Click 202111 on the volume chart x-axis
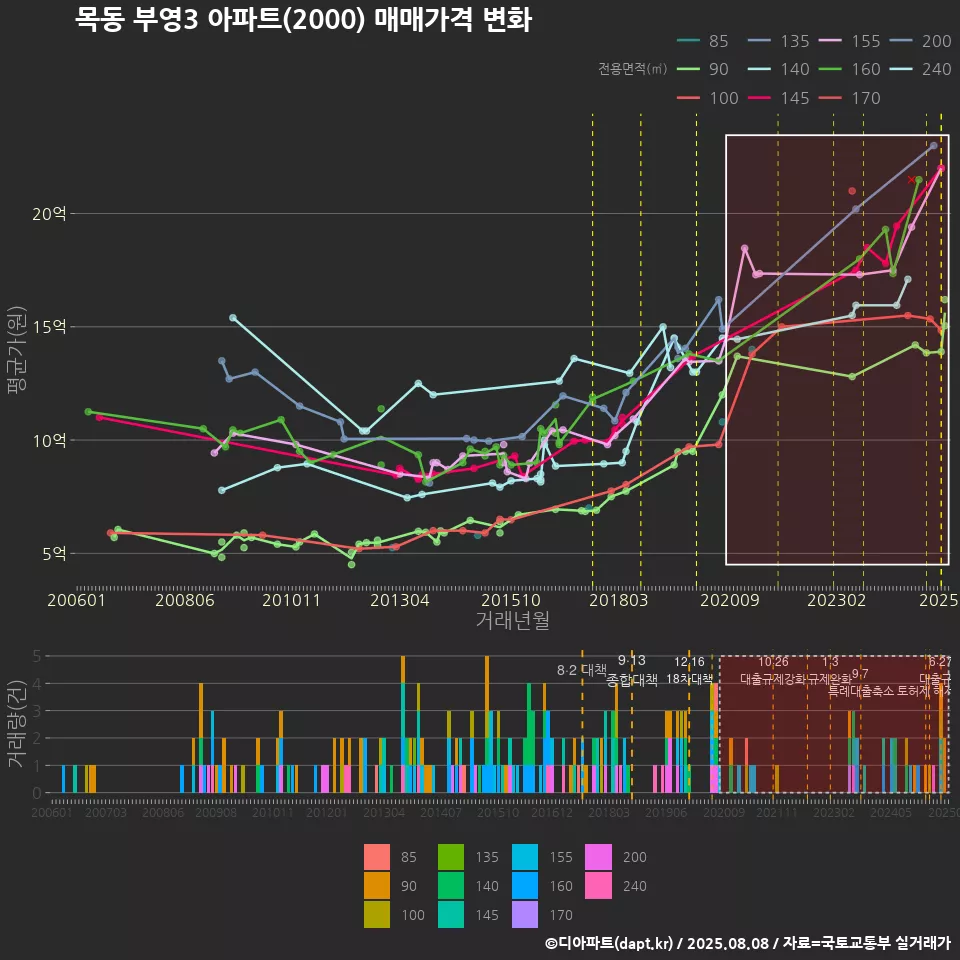This screenshot has width=960, height=960. point(777,812)
